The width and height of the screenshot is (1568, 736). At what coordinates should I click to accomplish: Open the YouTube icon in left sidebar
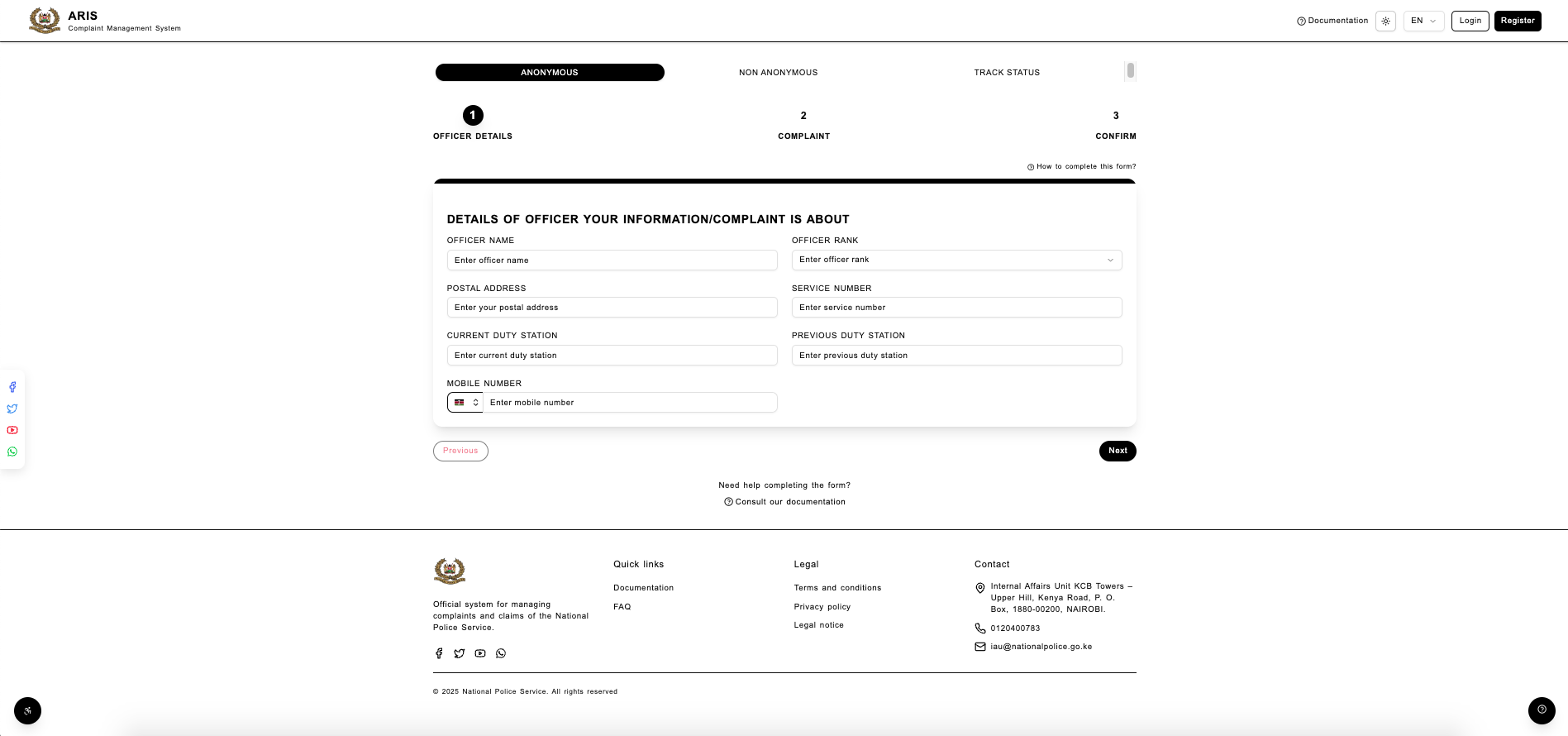pos(12,430)
